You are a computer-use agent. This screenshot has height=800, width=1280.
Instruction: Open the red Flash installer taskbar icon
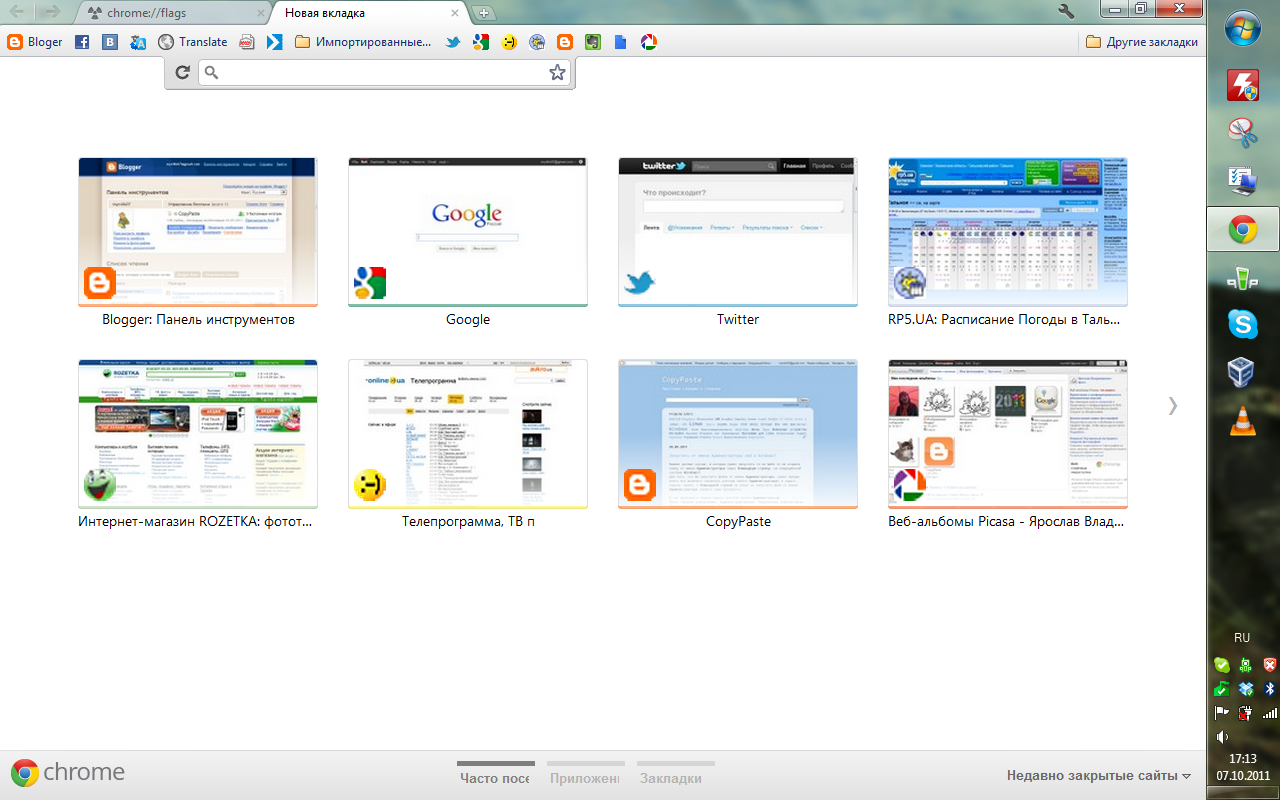click(x=1243, y=86)
